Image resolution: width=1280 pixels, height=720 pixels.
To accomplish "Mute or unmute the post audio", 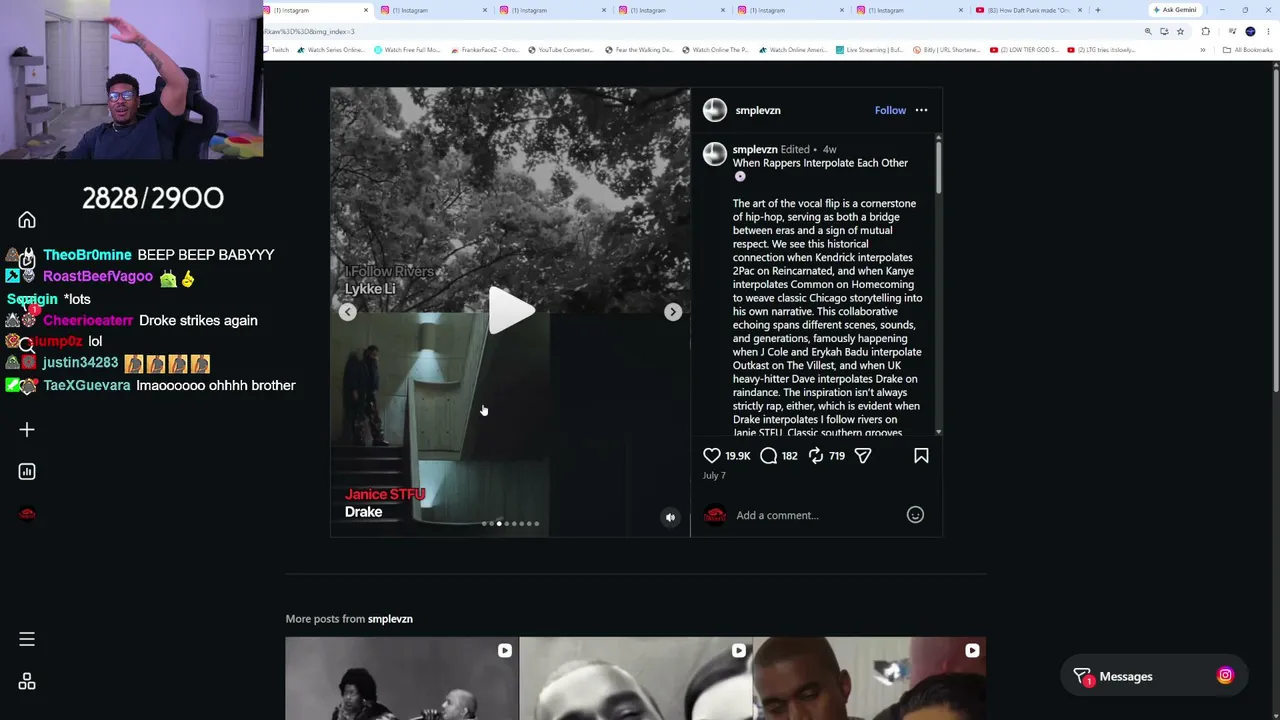I will coord(671,517).
